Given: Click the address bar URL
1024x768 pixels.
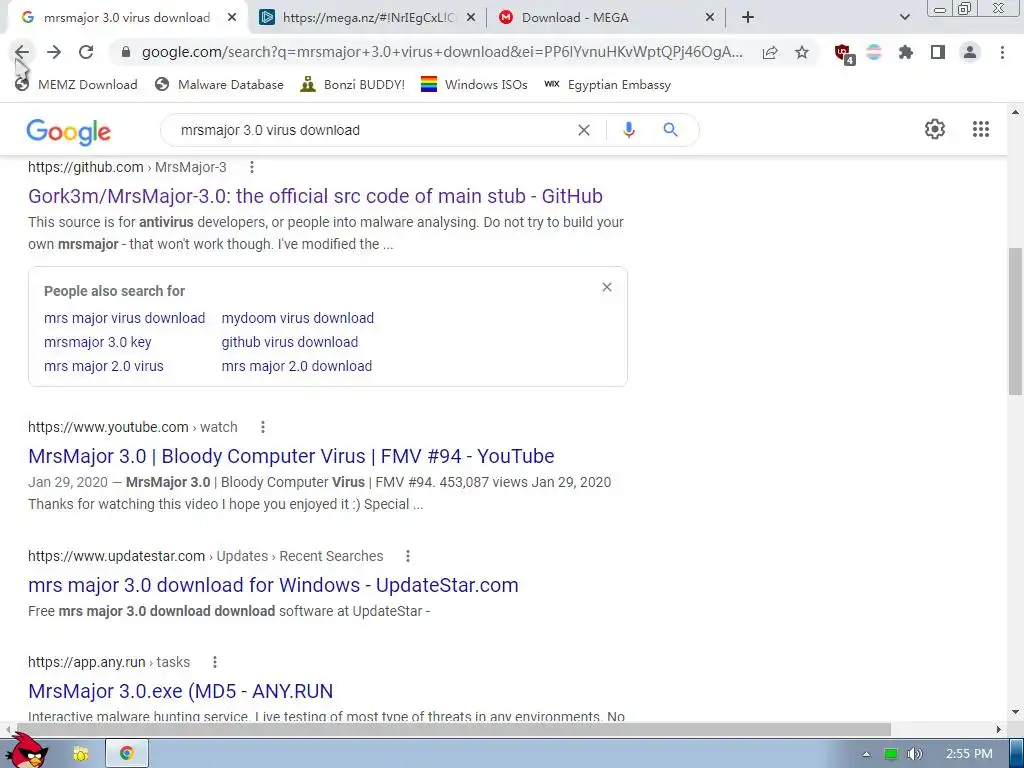Looking at the screenshot, I should tap(442, 52).
